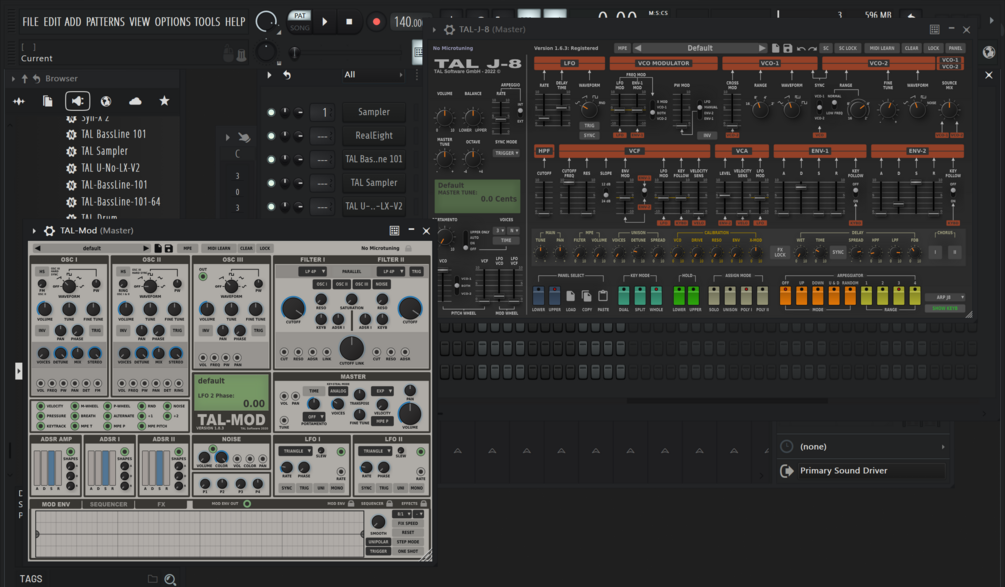The image size is (1005, 587).
Task: Open the starred favorites tab in Browser
Action: (x=164, y=101)
